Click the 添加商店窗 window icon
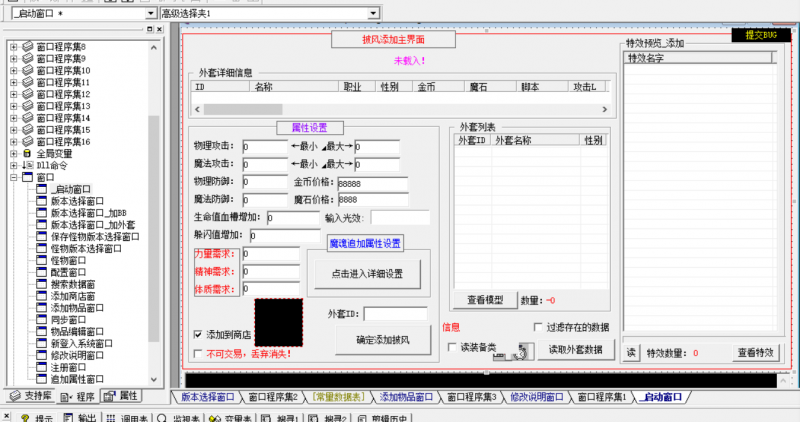 pyautogui.click(x=42, y=296)
